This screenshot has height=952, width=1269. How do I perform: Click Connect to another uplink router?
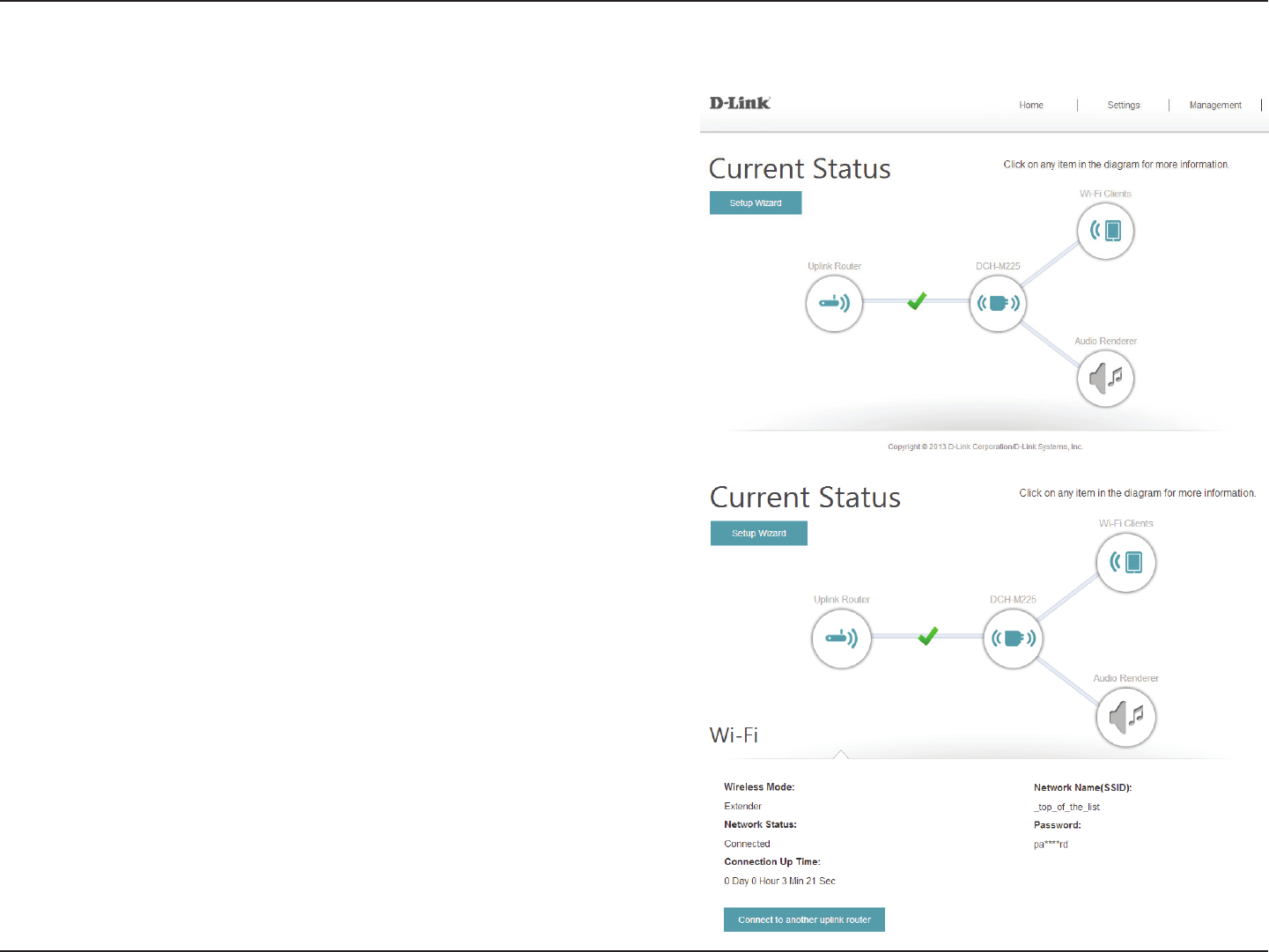click(804, 919)
